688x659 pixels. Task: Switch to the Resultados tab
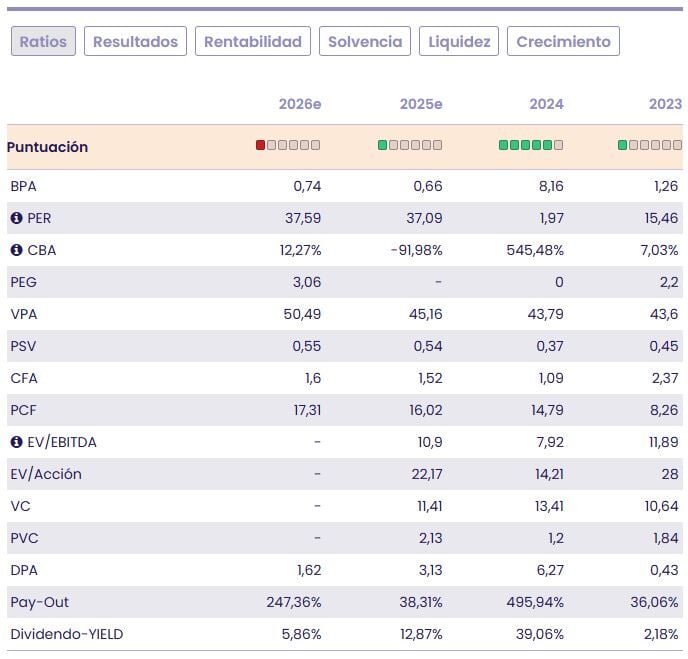tap(136, 41)
